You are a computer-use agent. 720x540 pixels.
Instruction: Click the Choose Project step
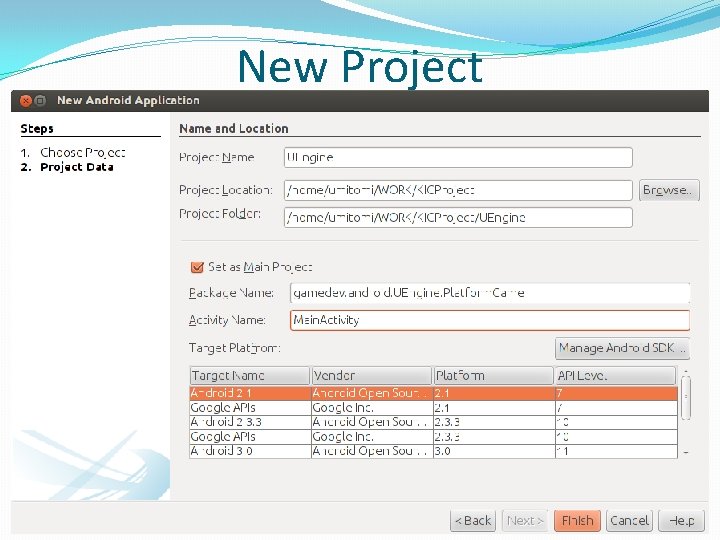83,152
